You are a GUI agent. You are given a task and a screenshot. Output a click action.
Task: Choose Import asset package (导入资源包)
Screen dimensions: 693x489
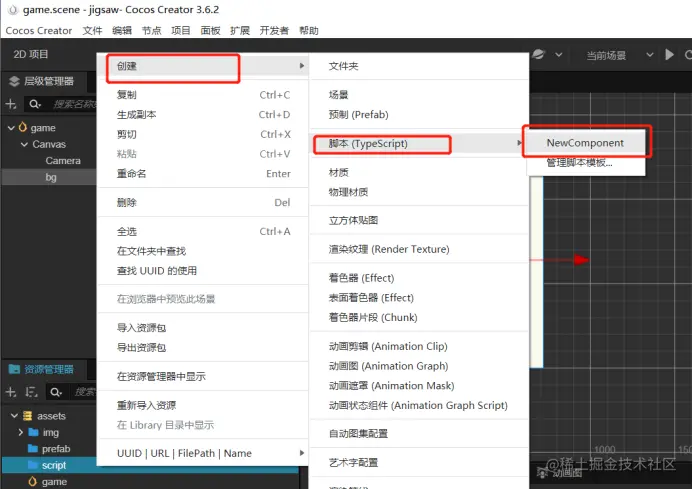203,328
